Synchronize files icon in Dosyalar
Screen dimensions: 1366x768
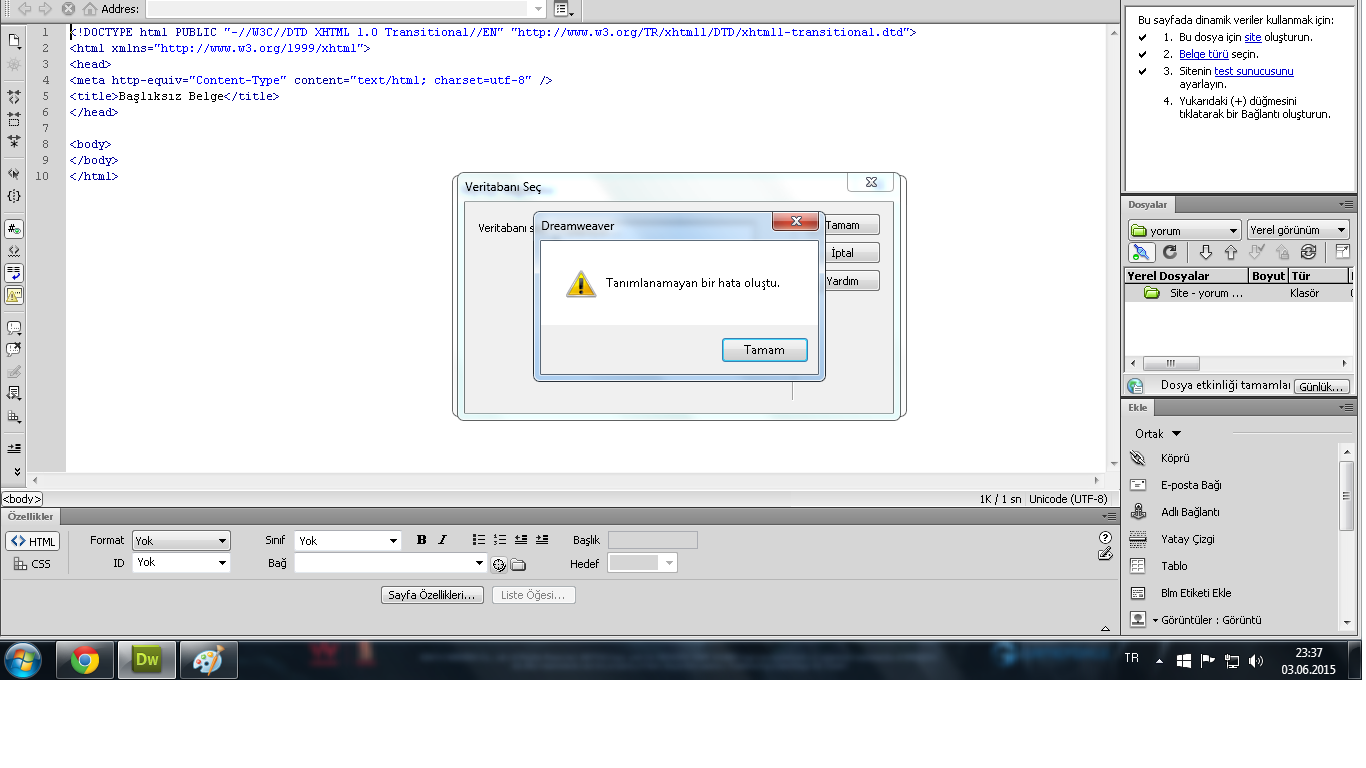click(x=1308, y=253)
